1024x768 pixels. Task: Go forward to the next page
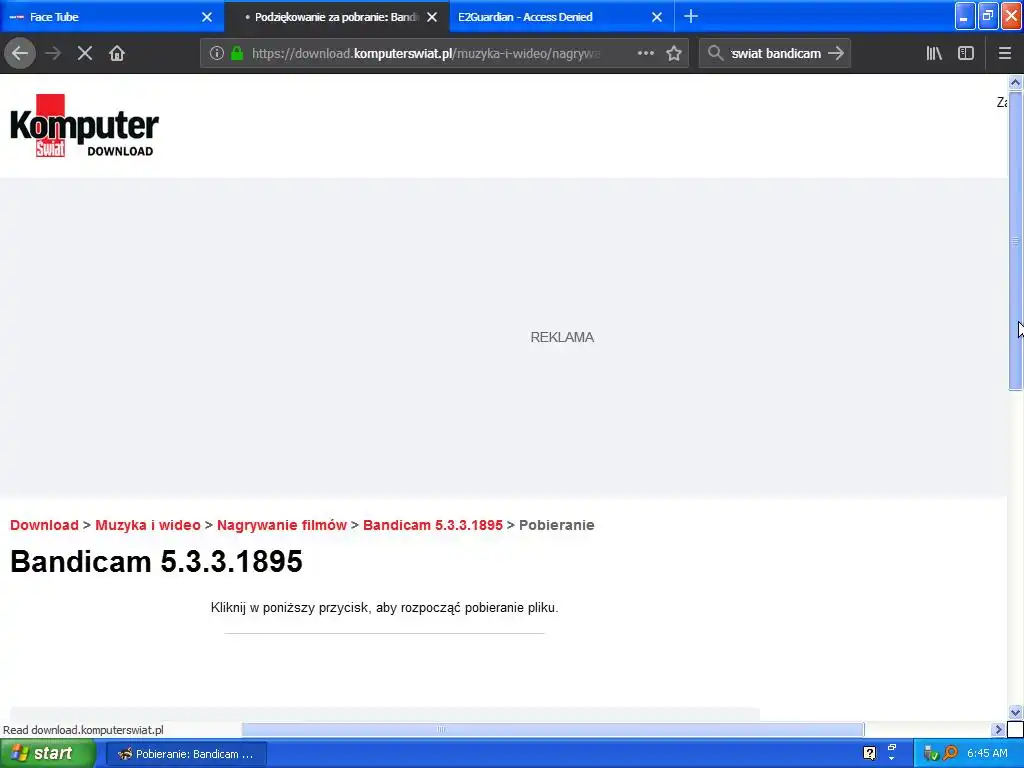(x=53, y=54)
